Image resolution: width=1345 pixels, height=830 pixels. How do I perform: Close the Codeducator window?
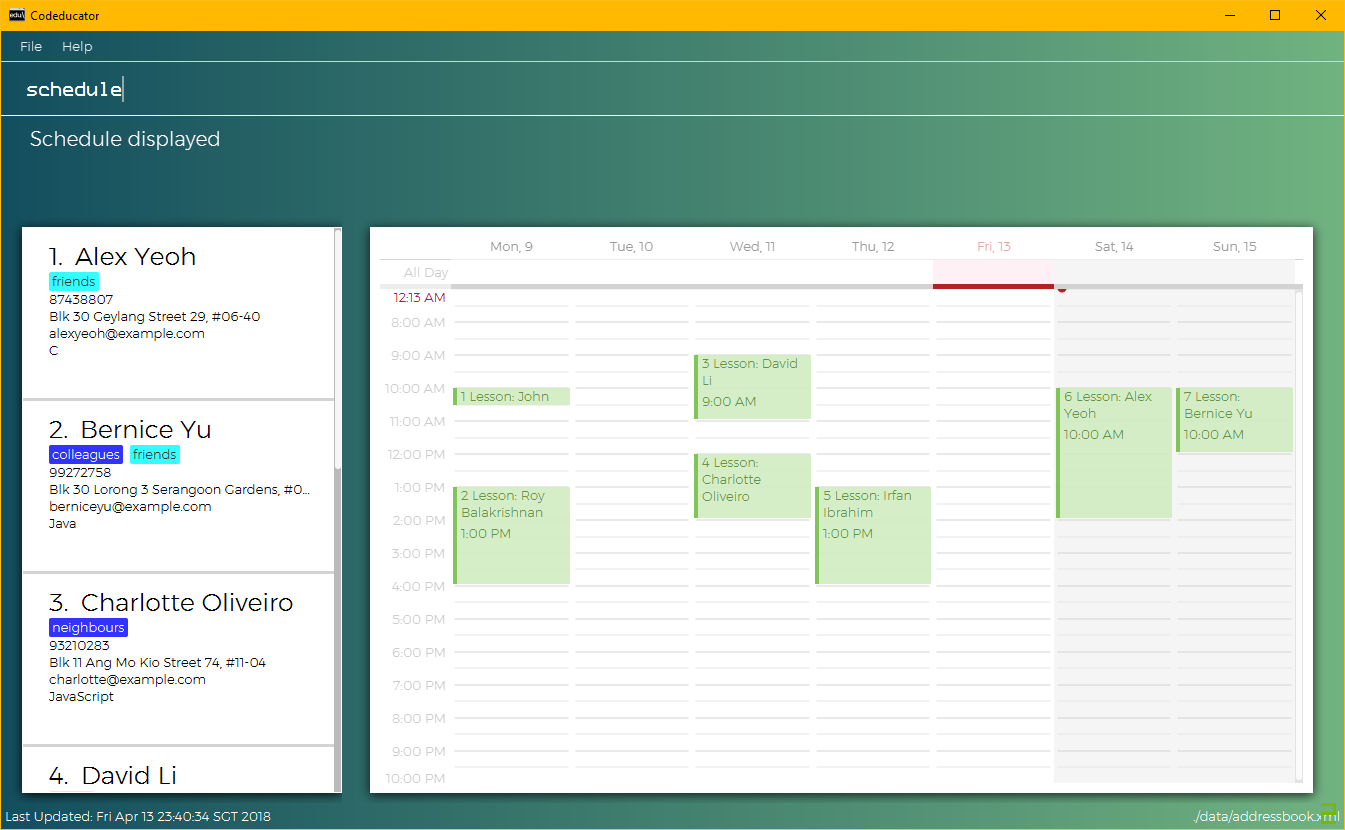point(1321,15)
